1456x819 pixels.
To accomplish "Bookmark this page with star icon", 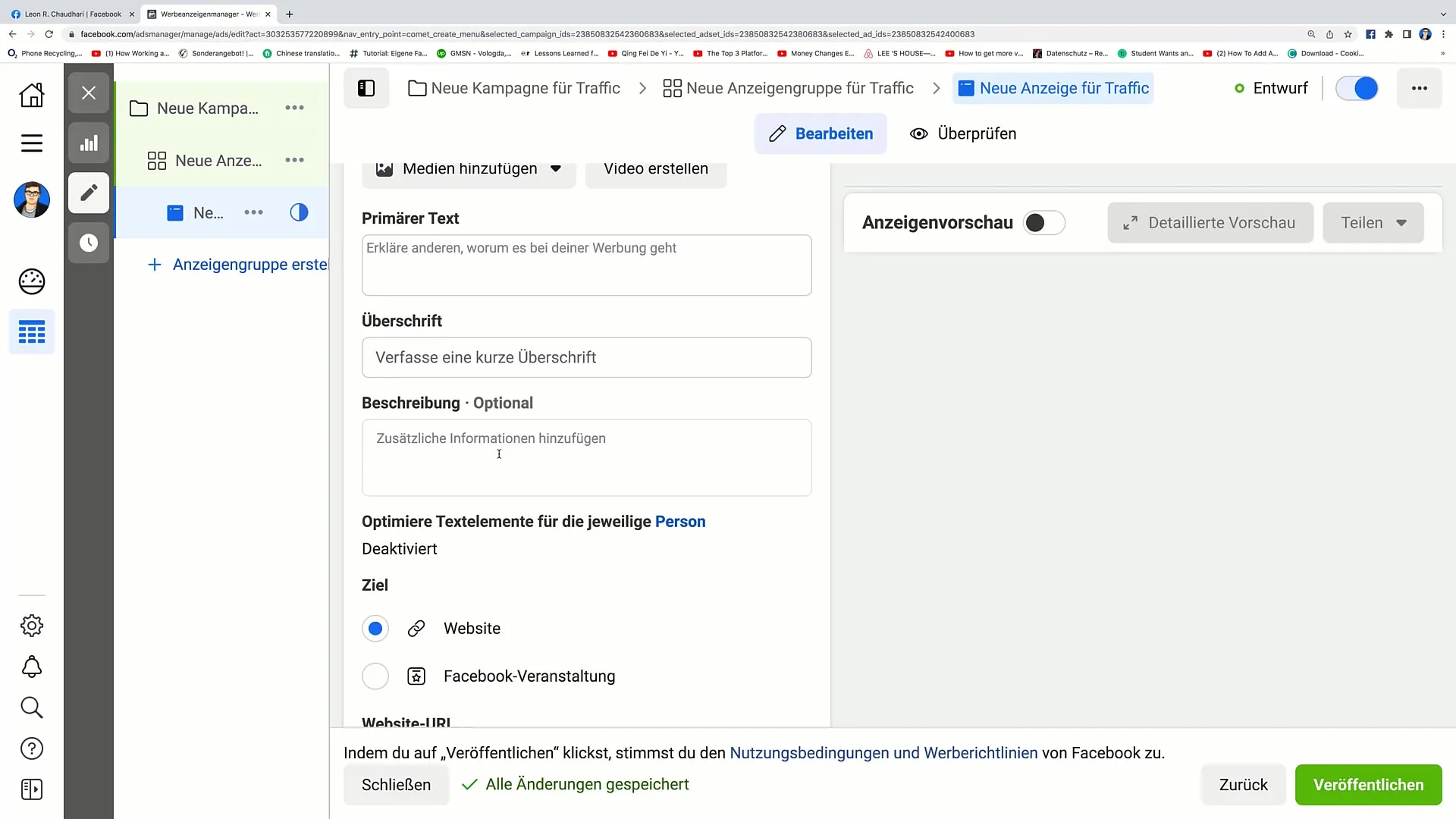I will [1348, 34].
